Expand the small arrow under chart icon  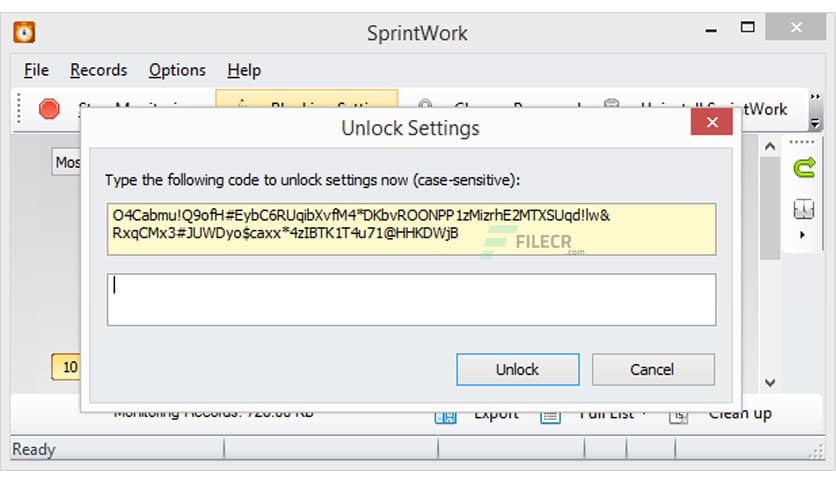802,235
